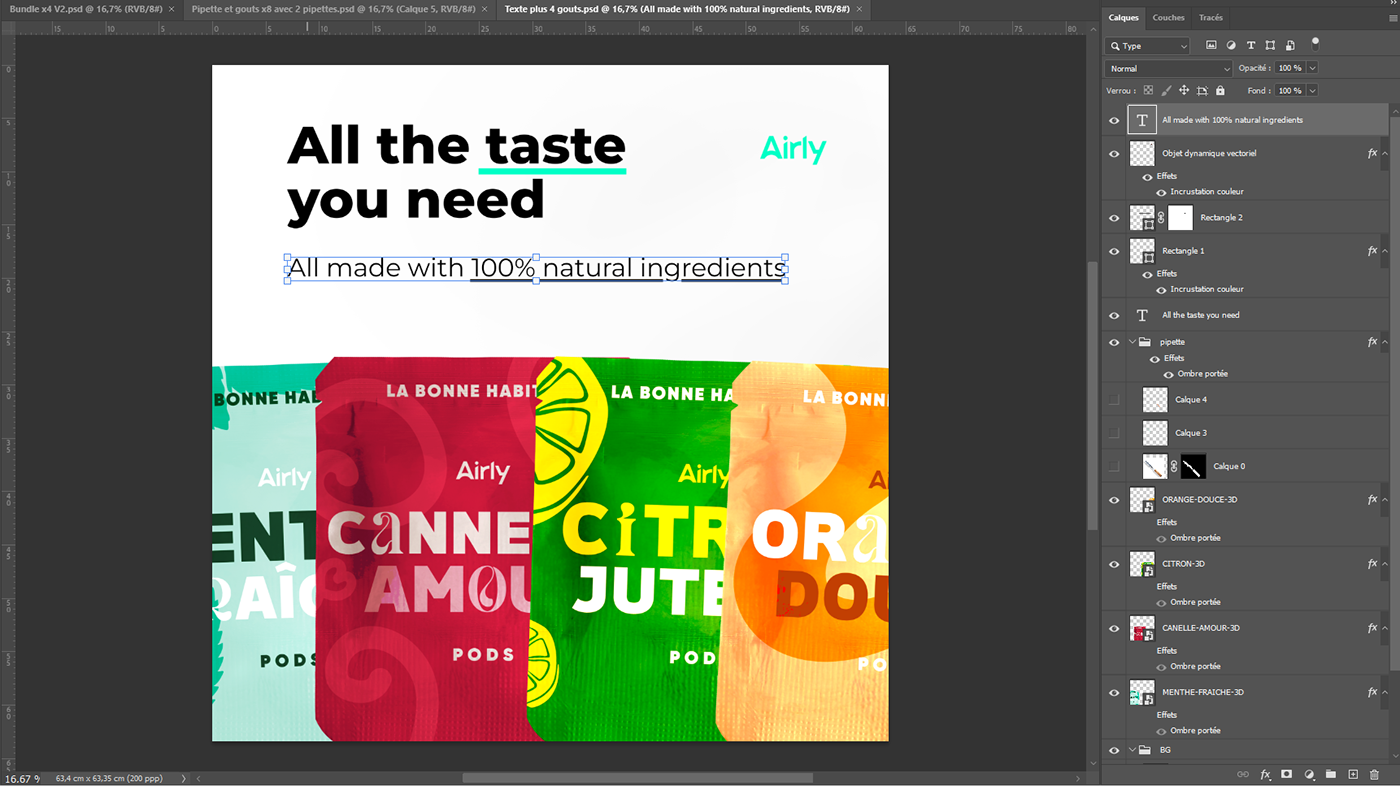This screenshot has height=786, width=1400.
Task: Select the shape layers filter icon
Action: tap(1268, 44)
